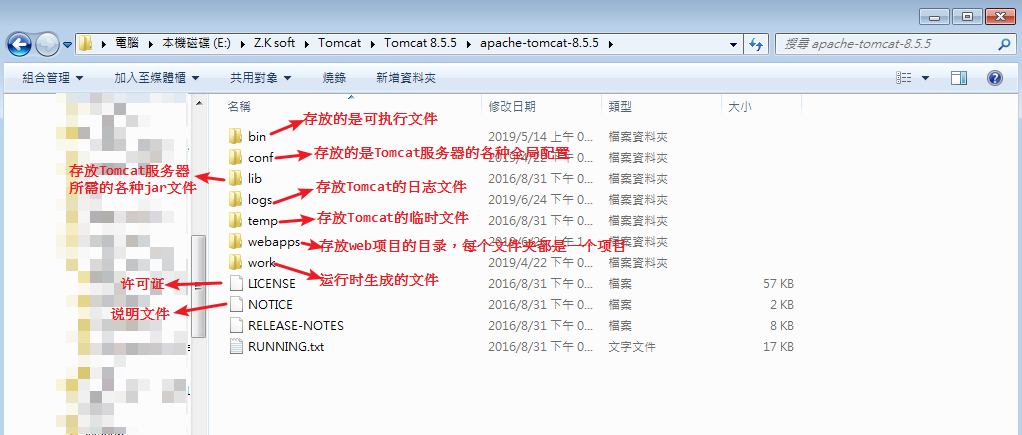Open the address bar history dropdown
This screenshot has width=1022, height=435.
point(733,44)
